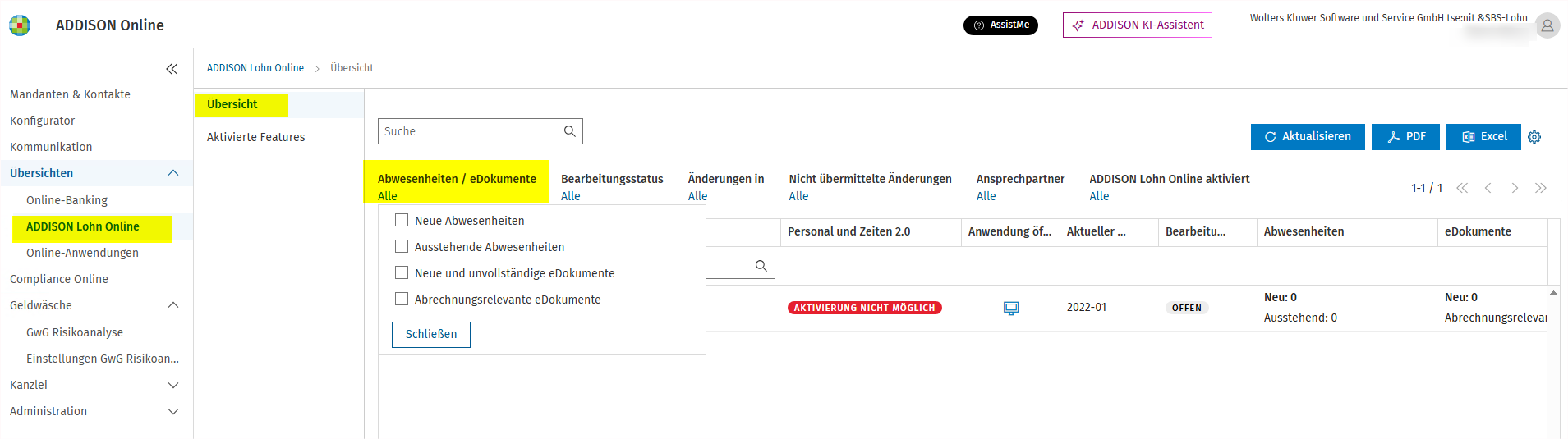The height and width of the screenshot is (439, 1568).
Task: Open application via monitor icon
Action: click(1011, 308)
